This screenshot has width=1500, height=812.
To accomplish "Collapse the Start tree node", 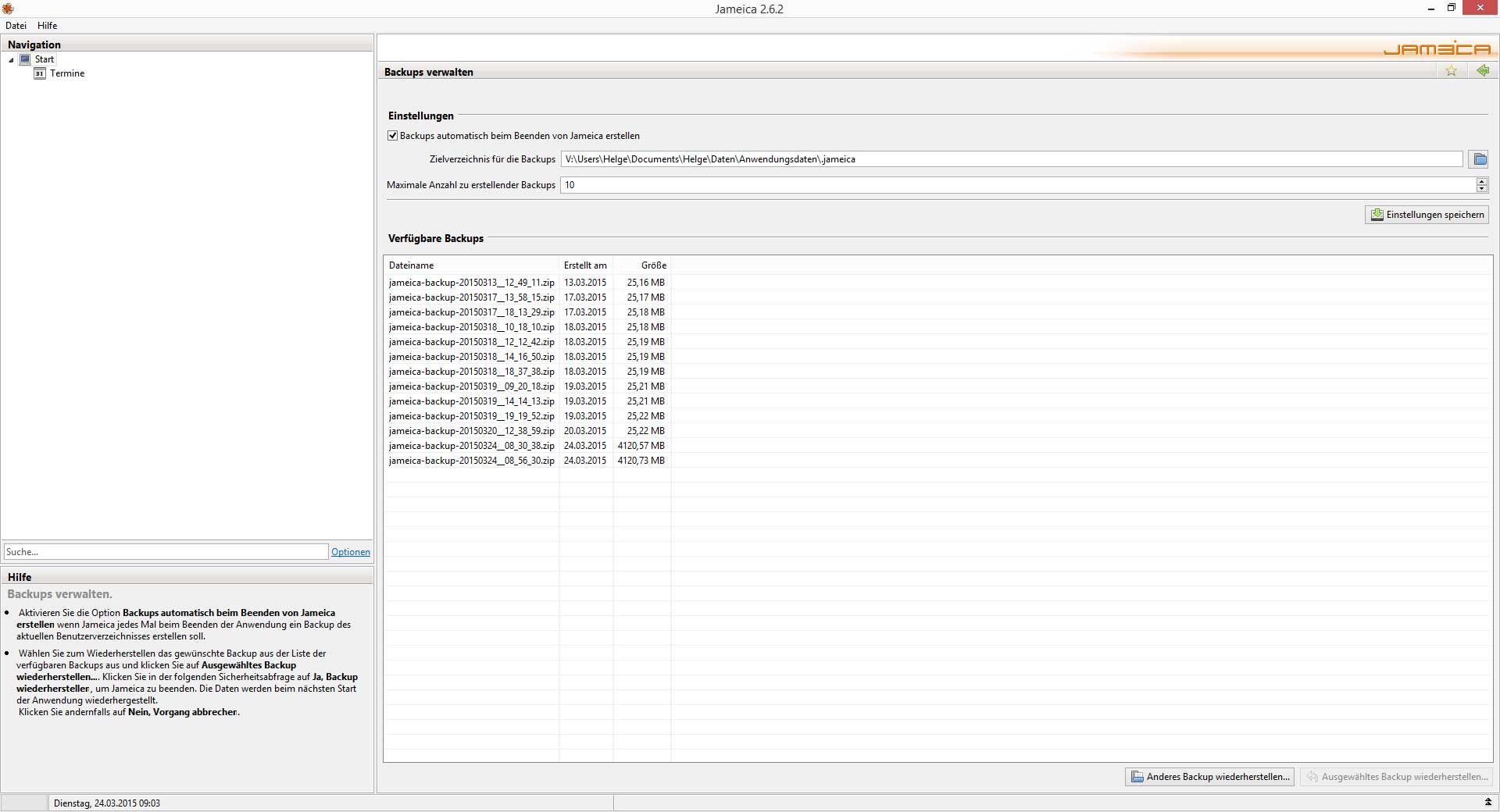I will tap(11, 60).
